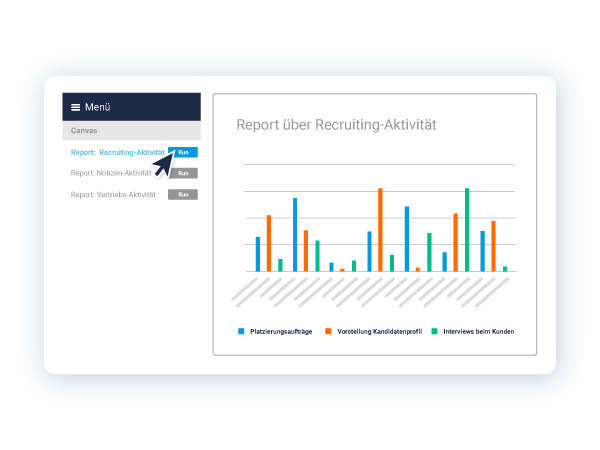Open the hamburger menu icon
The width and height of the screenshot is (600, 450).
pyautogui.click(x=75, y=108)
